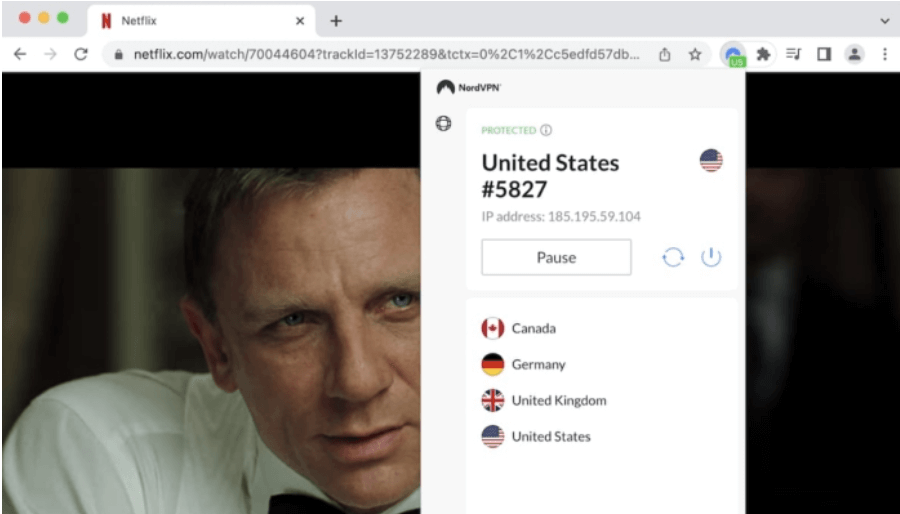Click the browser forward arrow
The width and height of the screenshot is (900, 514).
click(x=51, y=54)
